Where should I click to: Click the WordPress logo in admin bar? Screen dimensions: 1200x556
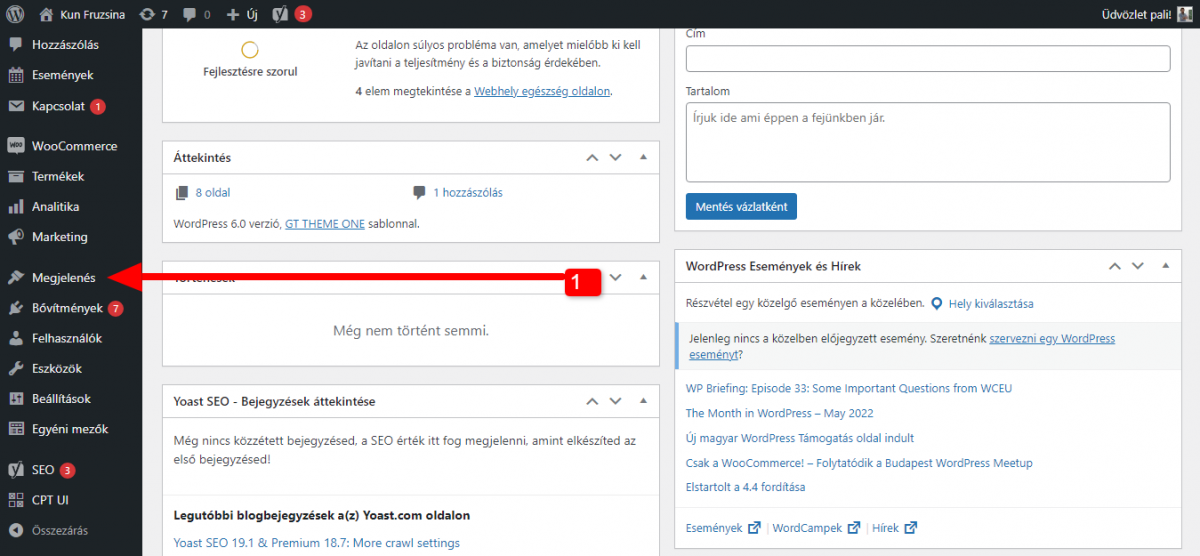point(15,14)
